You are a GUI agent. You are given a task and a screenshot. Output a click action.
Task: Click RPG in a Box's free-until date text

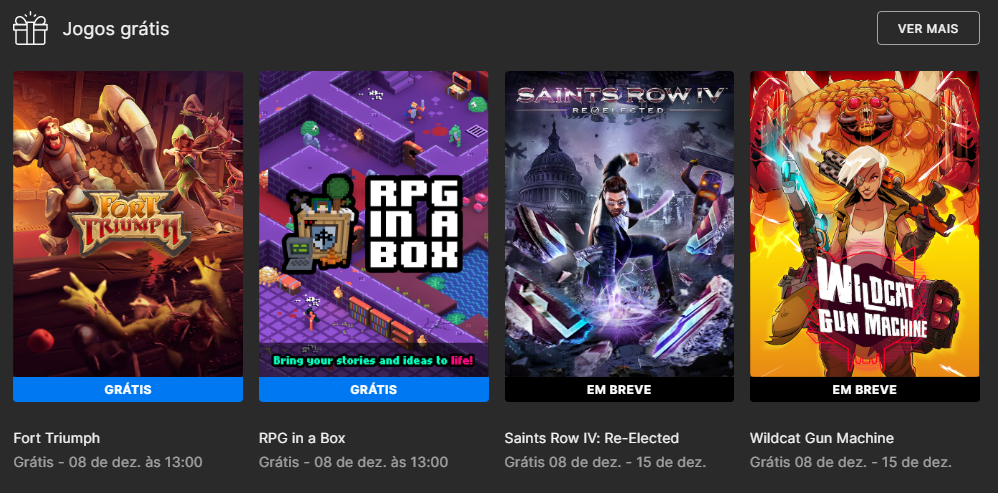click(x=353, y=462)
